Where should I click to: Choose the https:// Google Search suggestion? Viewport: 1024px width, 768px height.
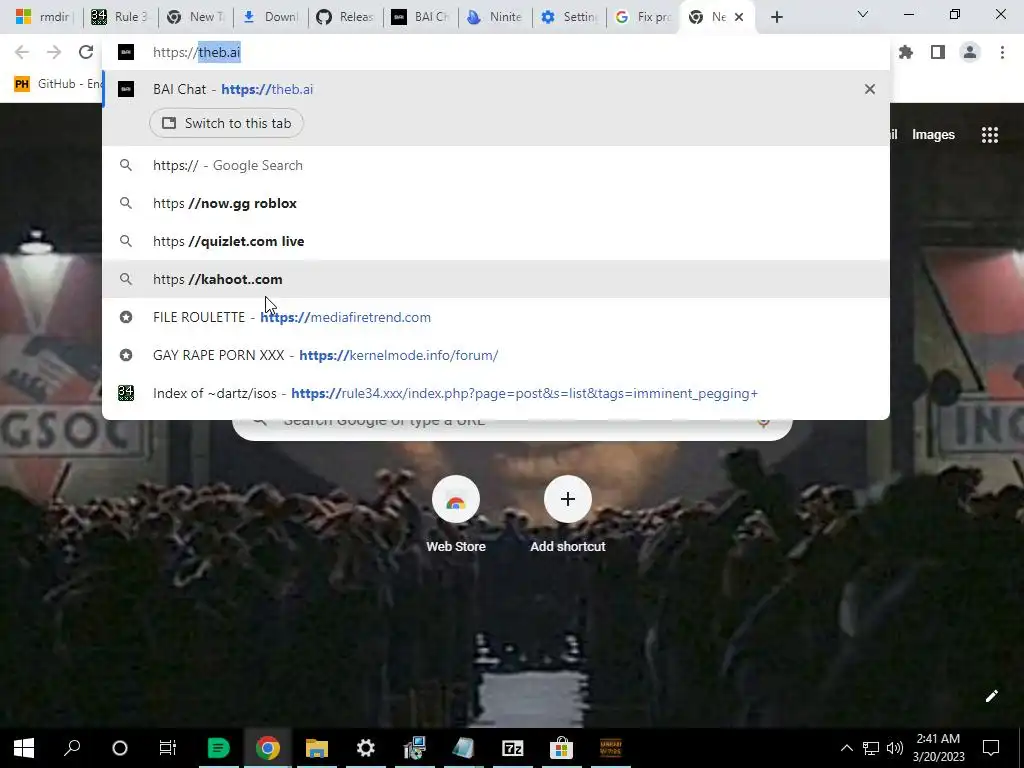tap(496, 165)
